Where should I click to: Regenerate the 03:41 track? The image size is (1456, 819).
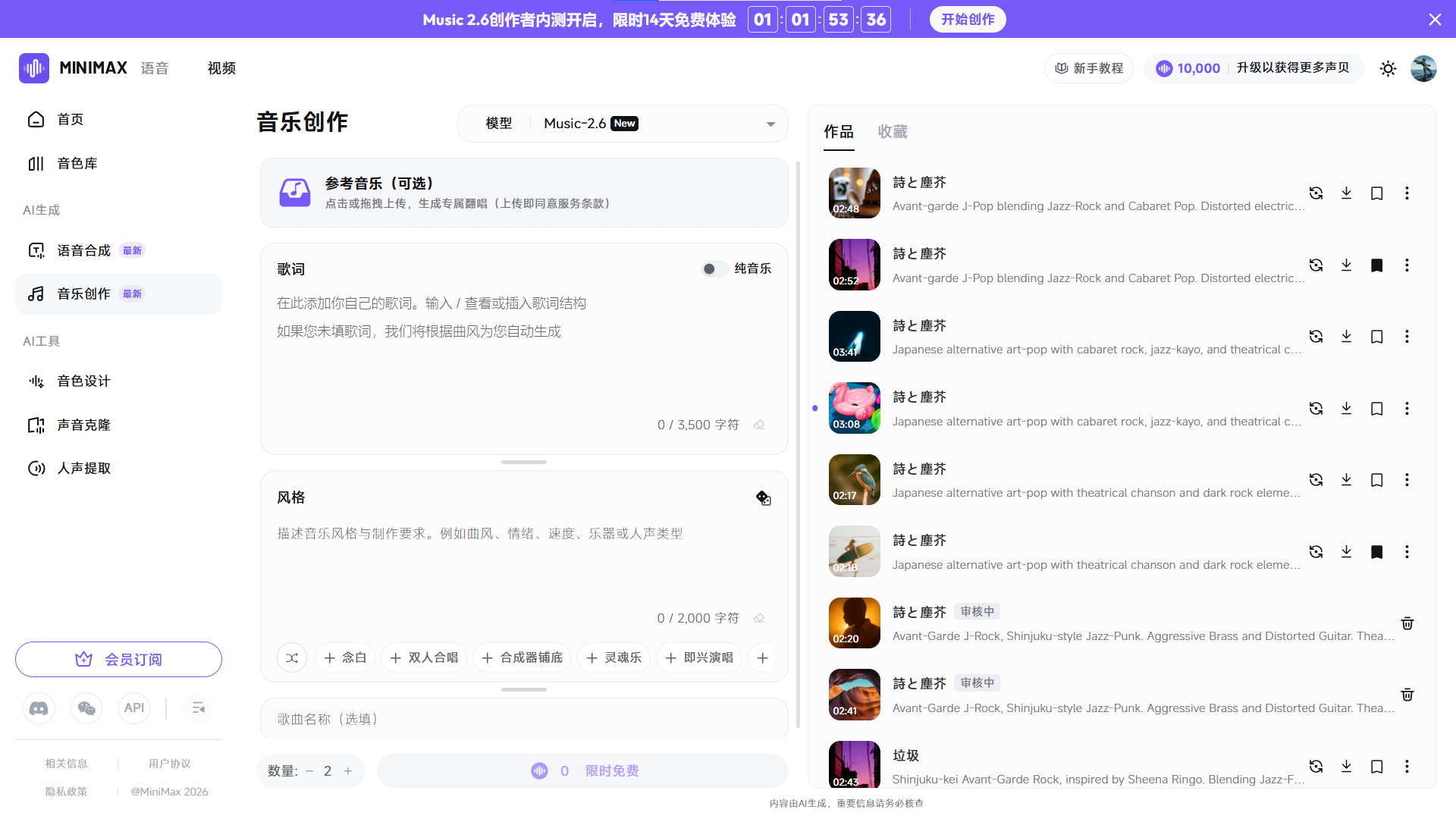point(1316,337)
